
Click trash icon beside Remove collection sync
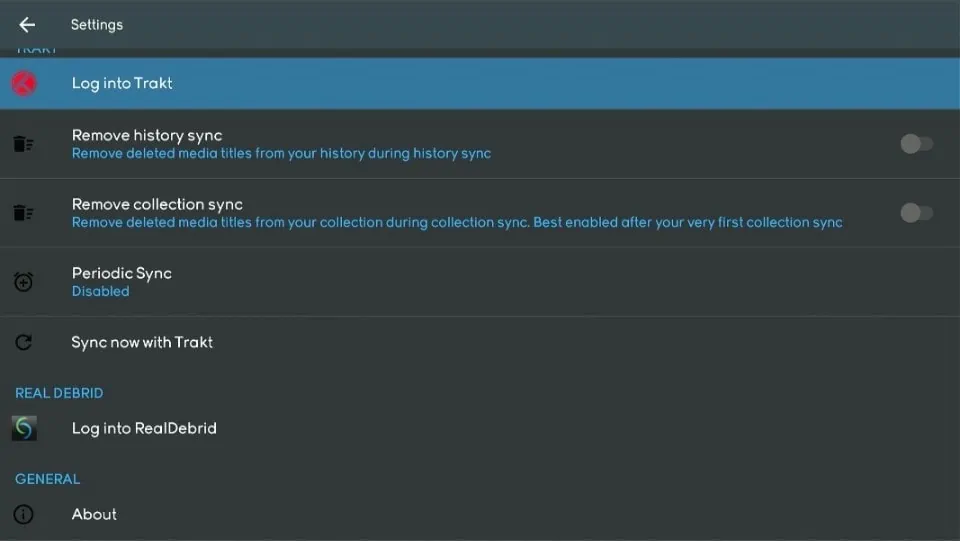point(23,213)
